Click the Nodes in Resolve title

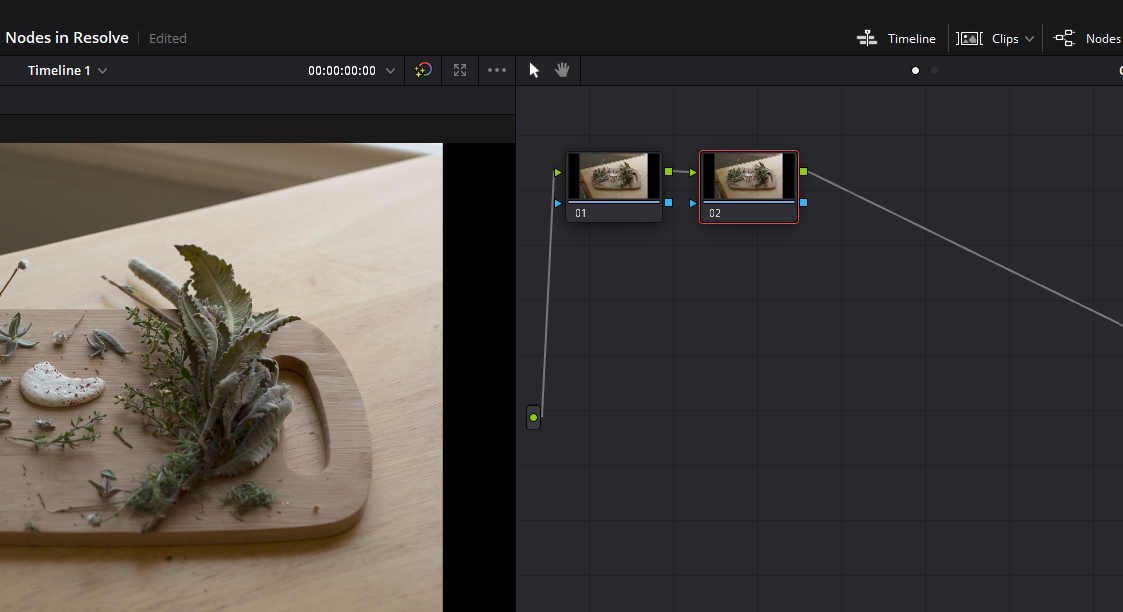66,37
